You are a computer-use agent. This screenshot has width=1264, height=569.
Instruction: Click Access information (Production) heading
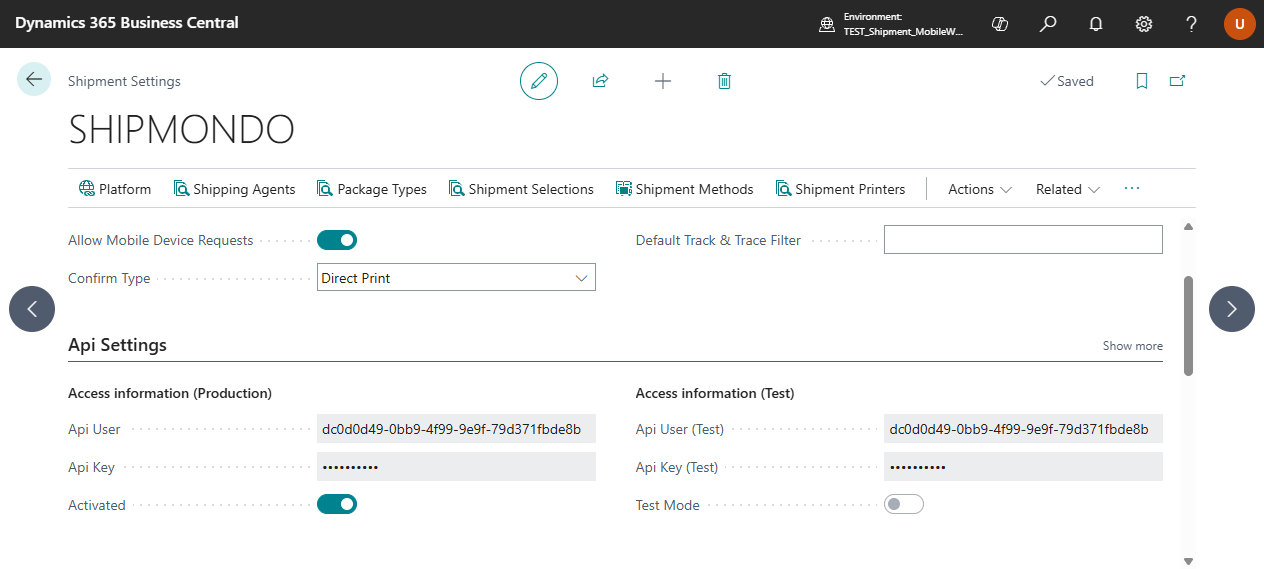click(x=170, y=393)
